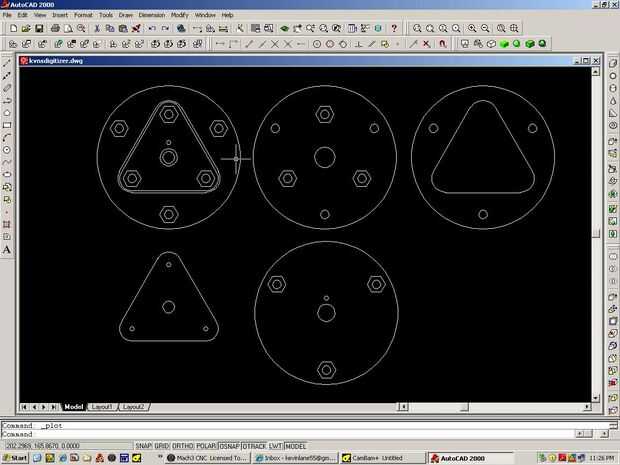Image resolution: width=620 pixels, height=465 pixels.
Task: Click the Cut scissors icon
Action: pyautogui.click(x=97, y=28)
